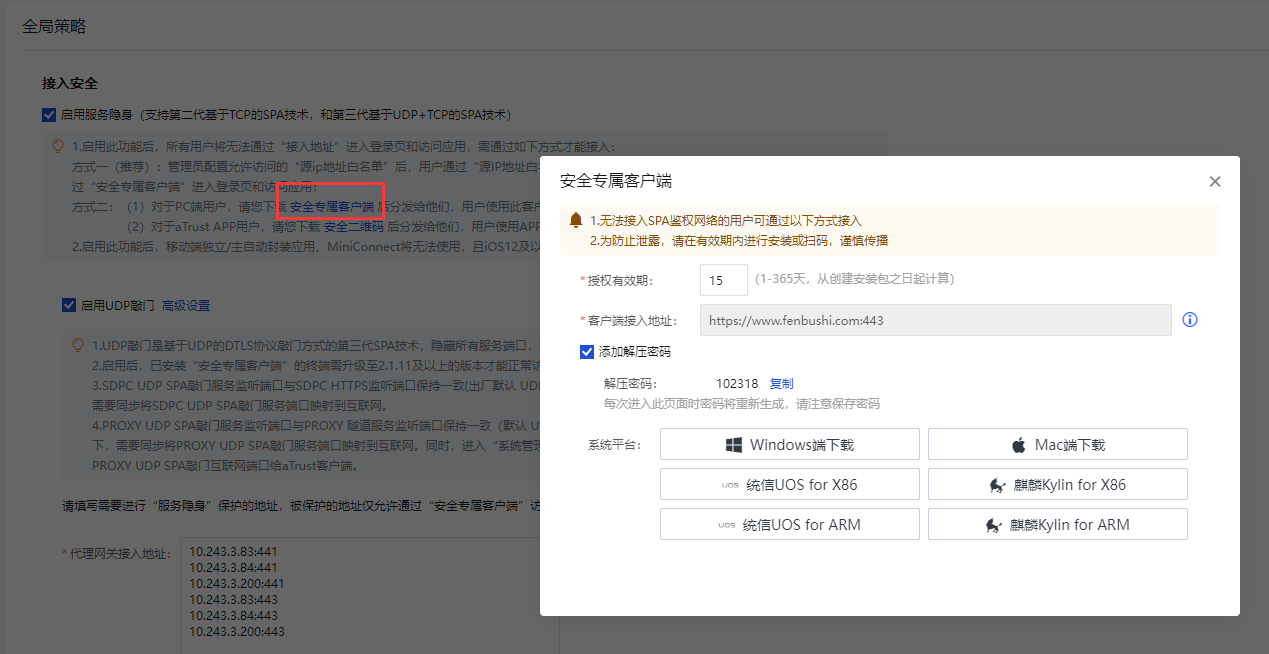Click the lightbulb tip icon under 启用UDP敲门
This screenshot has width=1269, height=654.
coord(78,345)
